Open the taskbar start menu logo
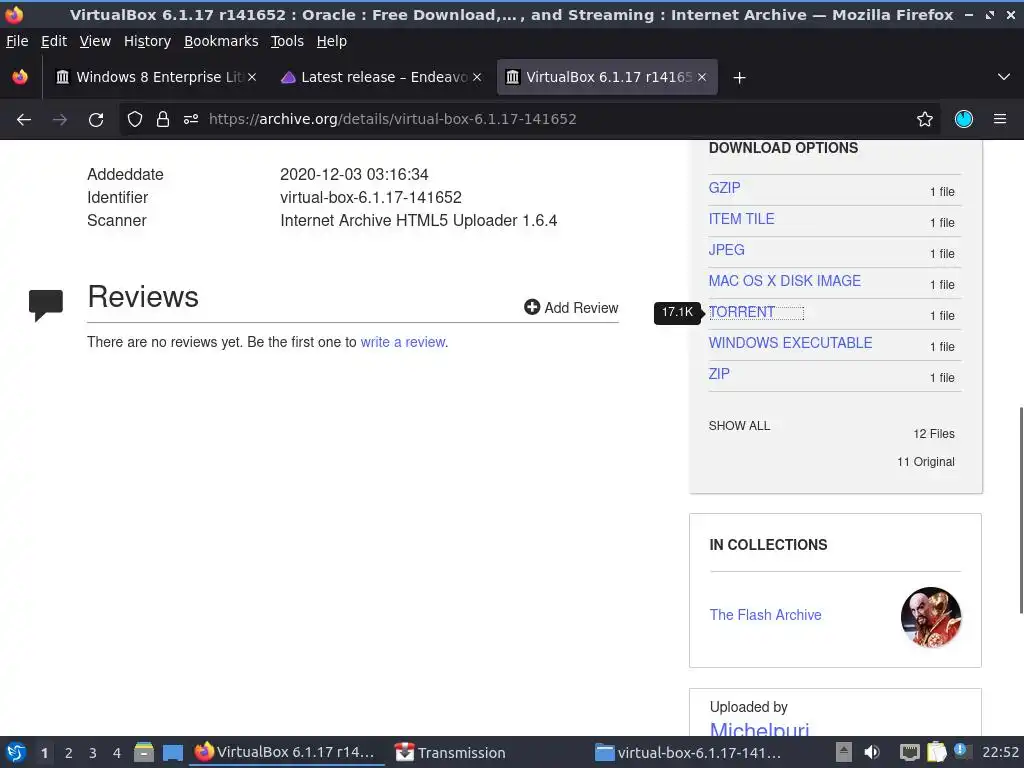 (16, 753)
